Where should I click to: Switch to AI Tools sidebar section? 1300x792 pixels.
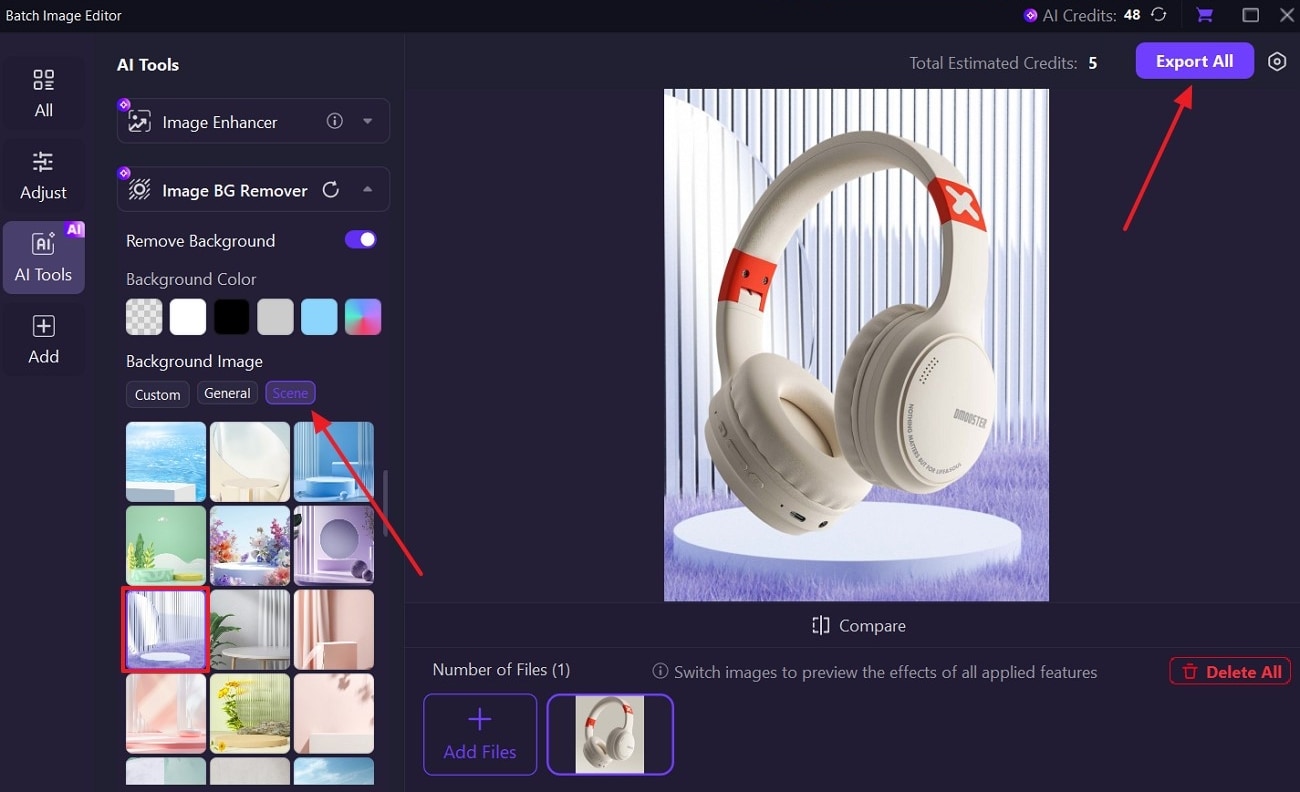click(x=44, y=258)
